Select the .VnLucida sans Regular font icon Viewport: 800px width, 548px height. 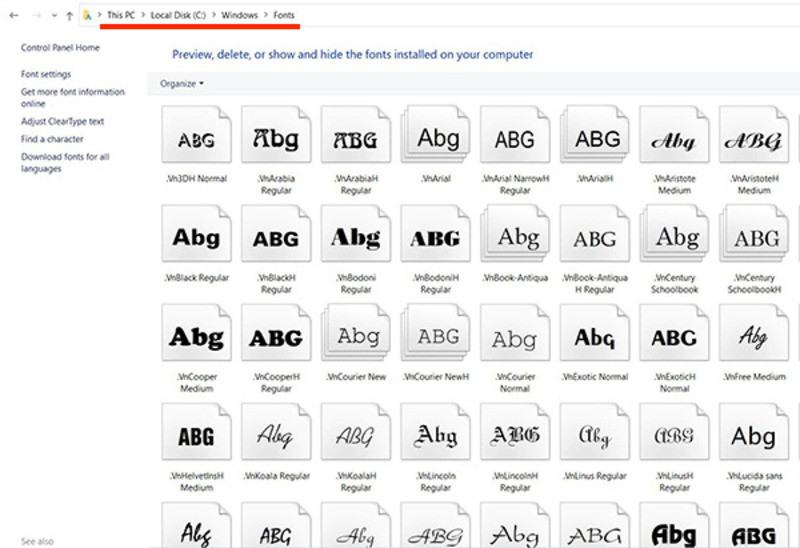(754, 431)
